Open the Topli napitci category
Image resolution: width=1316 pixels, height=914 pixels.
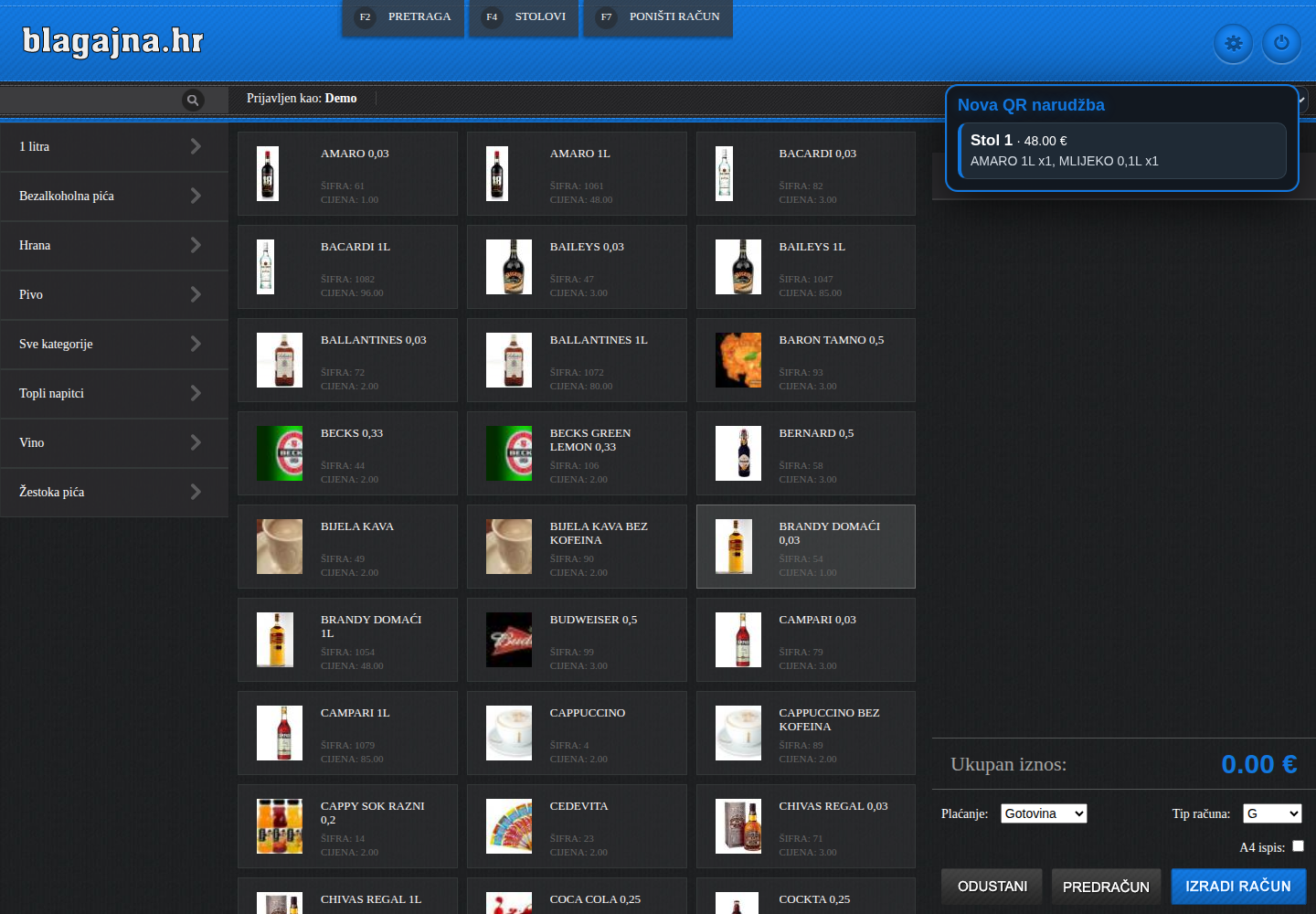pos(114,394)
